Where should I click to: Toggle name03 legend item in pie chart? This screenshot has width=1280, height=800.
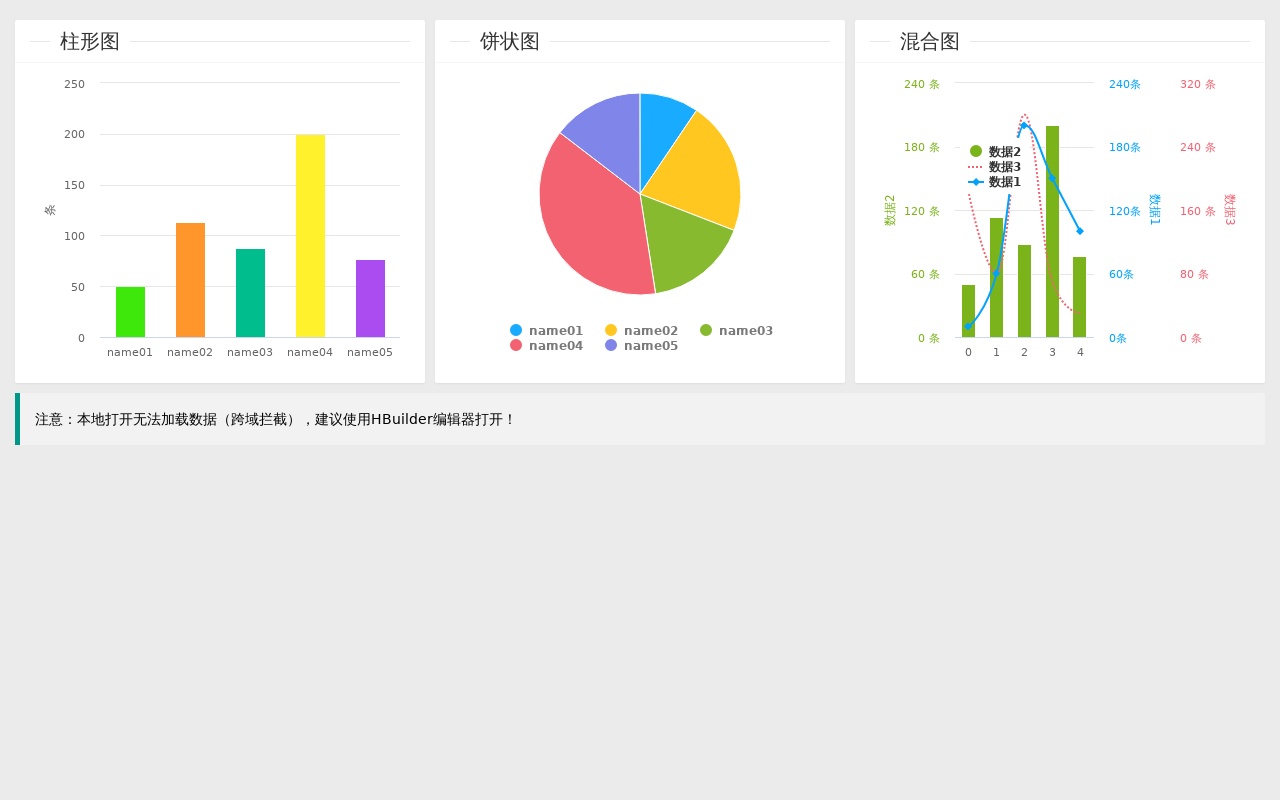[x=736, y=331]
